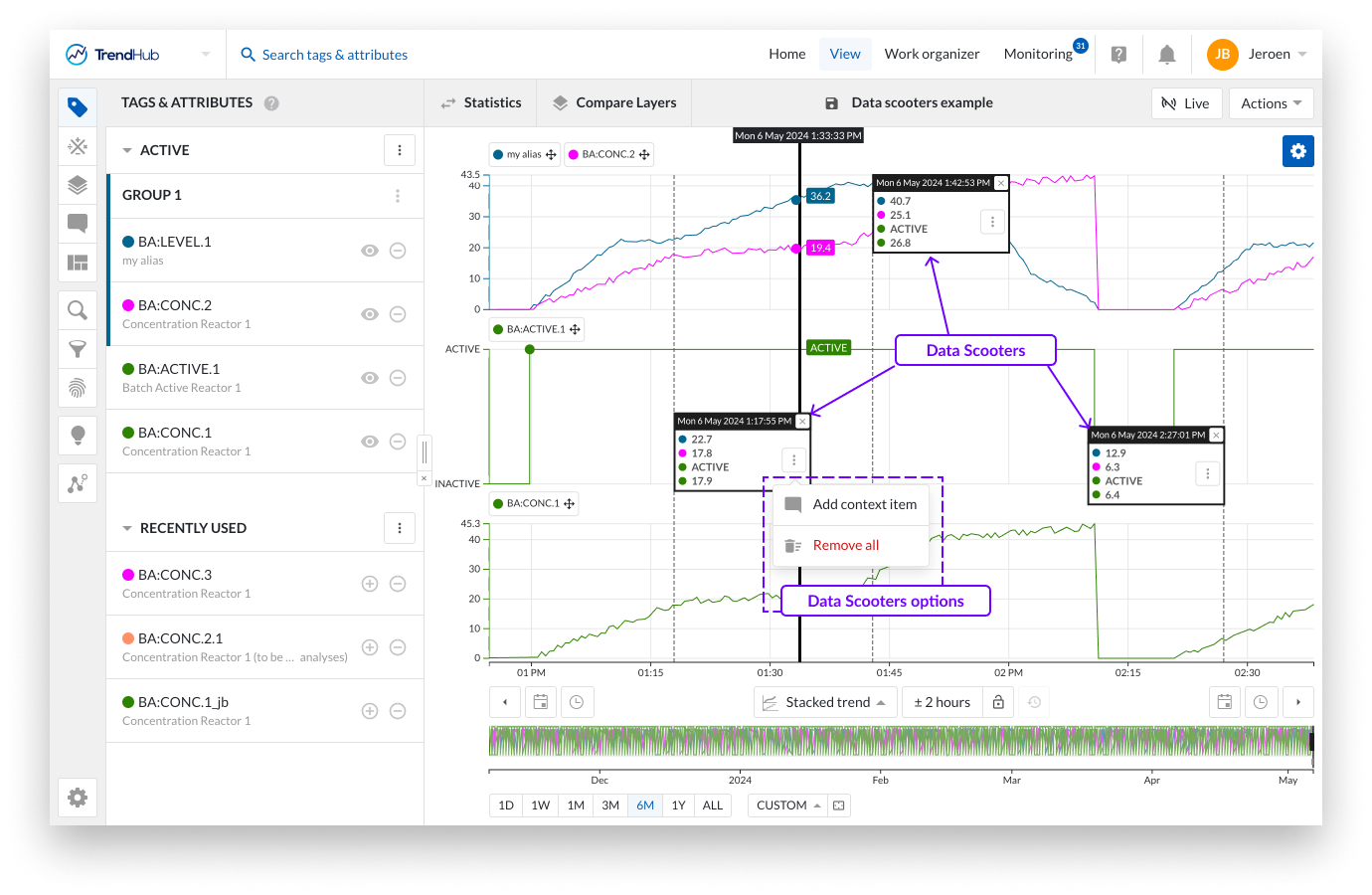Image resolution: width=1372 pixels, height=895 pixels.
Task: Select the 1Y time range button
Action: coord(678,805)
